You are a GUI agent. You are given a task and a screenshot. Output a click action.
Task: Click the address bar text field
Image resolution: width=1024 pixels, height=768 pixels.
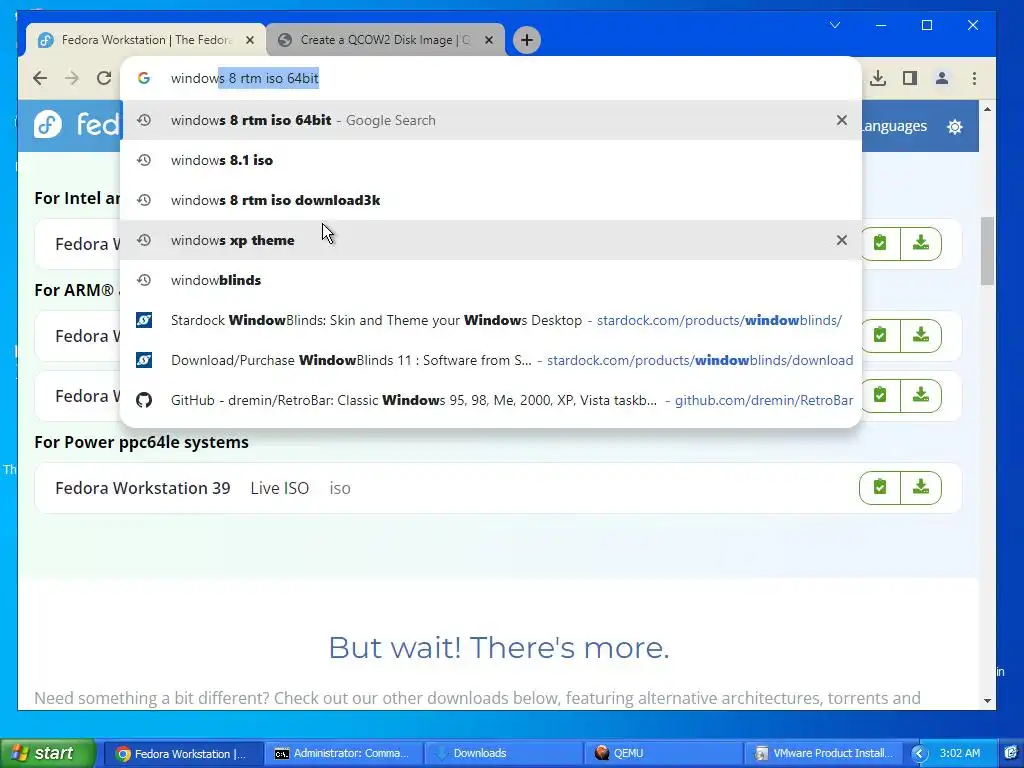click(x=490, y=78)
